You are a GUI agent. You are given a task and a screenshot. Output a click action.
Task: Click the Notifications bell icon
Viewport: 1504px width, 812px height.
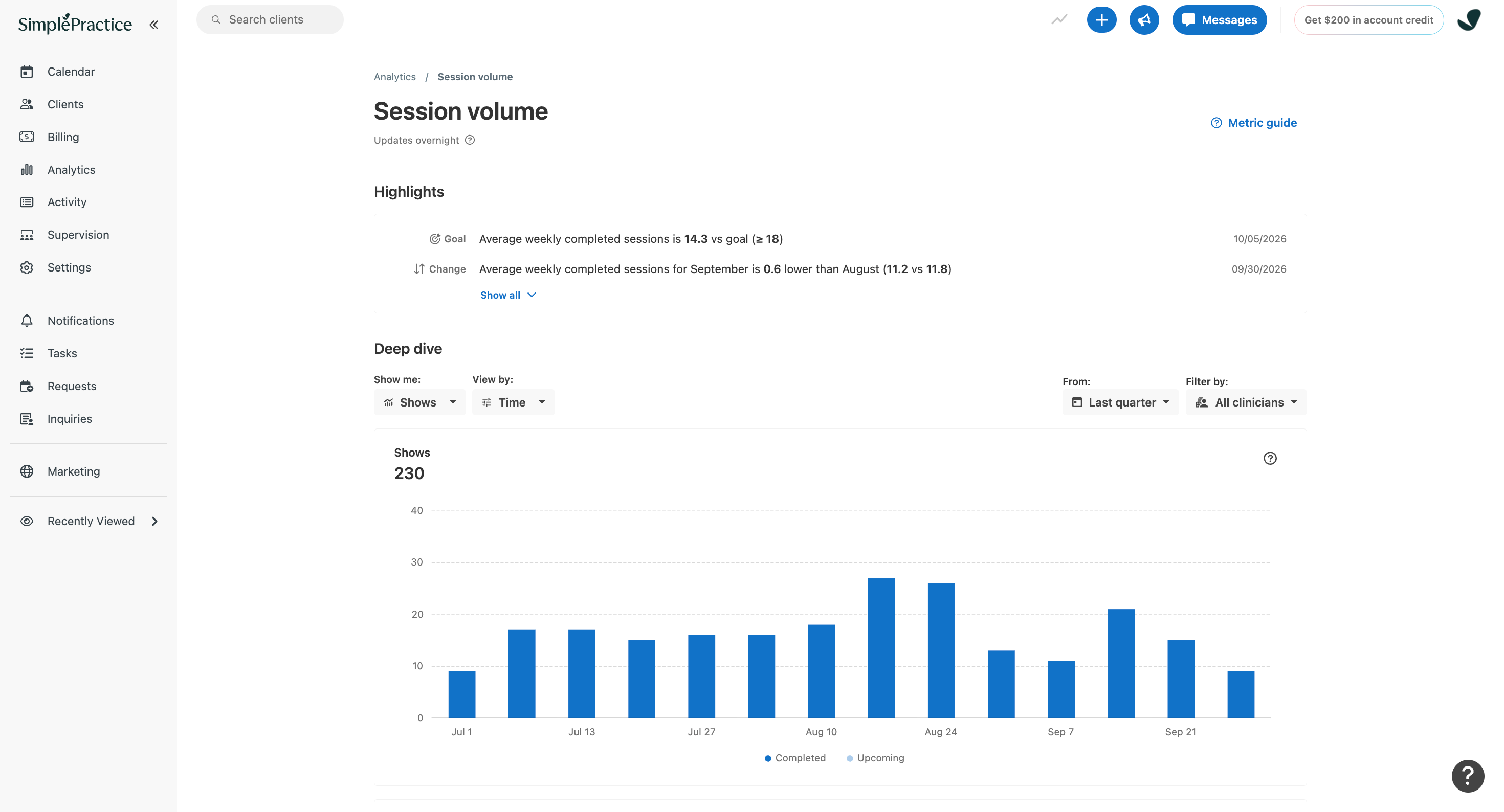coord(27,321)
